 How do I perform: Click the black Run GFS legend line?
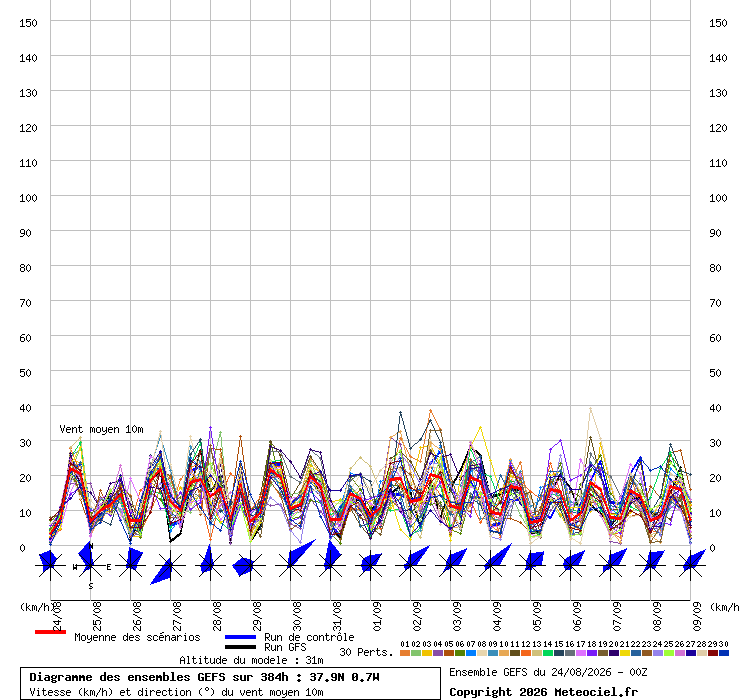(240, 647)
